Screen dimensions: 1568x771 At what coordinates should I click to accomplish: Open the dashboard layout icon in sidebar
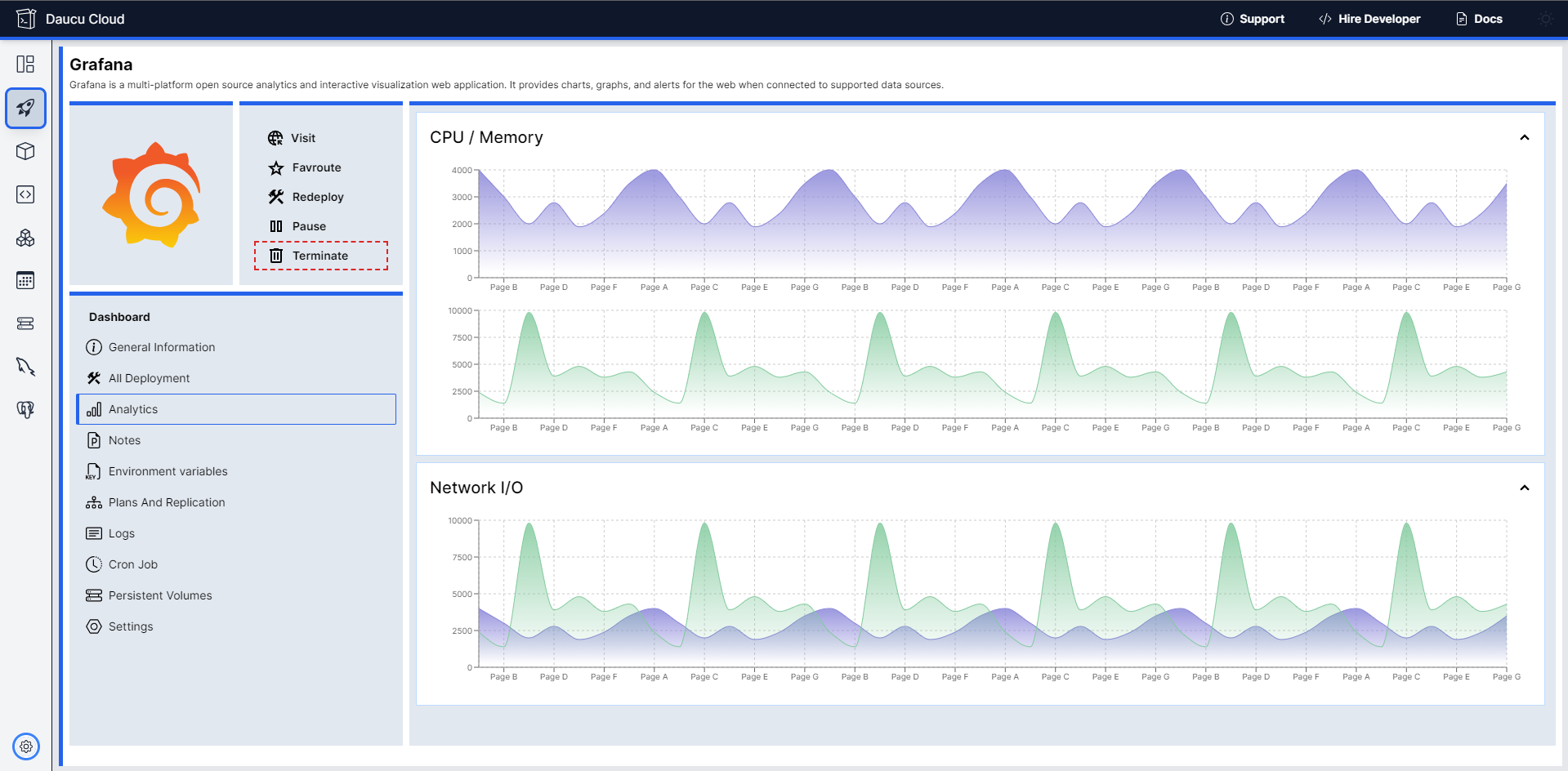(x=25, y=65)
